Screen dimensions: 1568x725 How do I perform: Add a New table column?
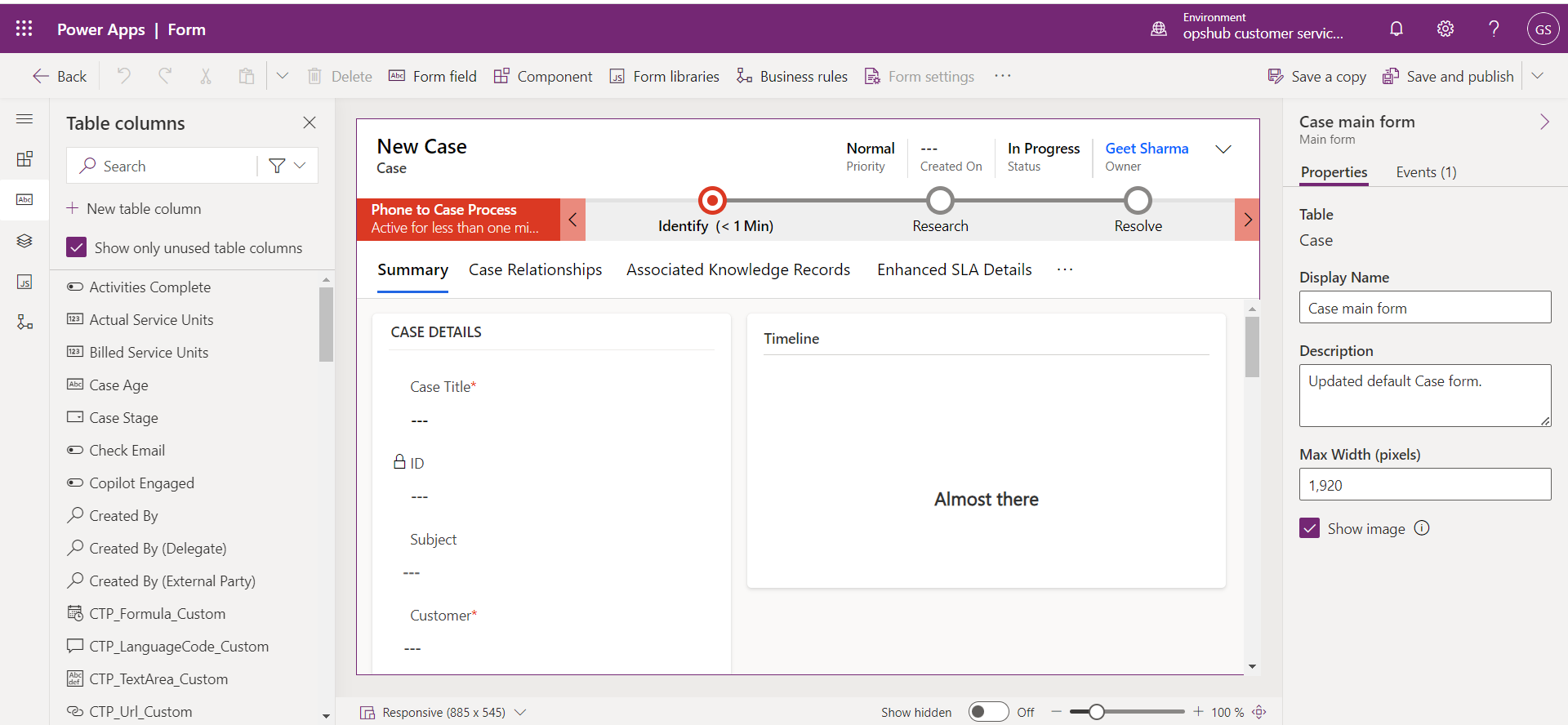pos(134,208)
